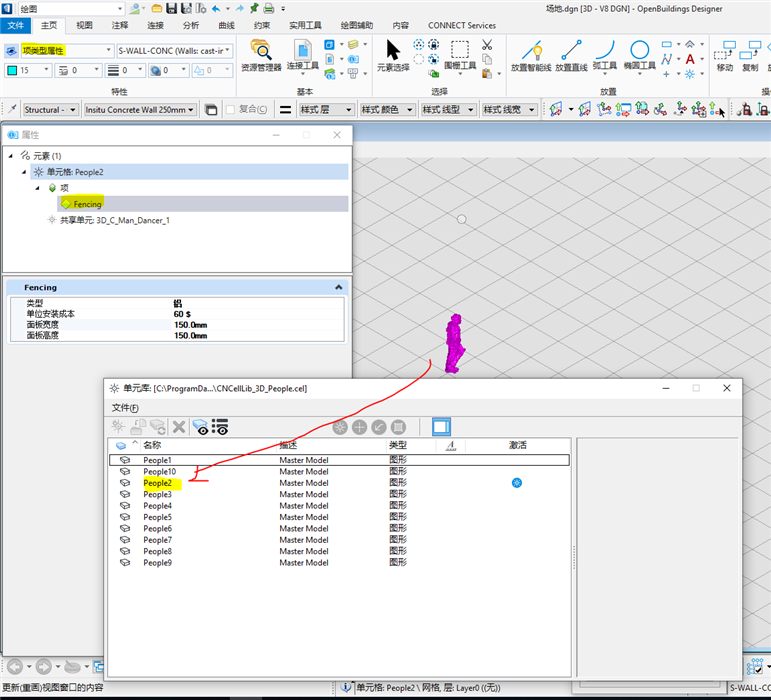The image size is (771, 700).
Task: Open the line weight 0 dropdown
Action: 124,70
